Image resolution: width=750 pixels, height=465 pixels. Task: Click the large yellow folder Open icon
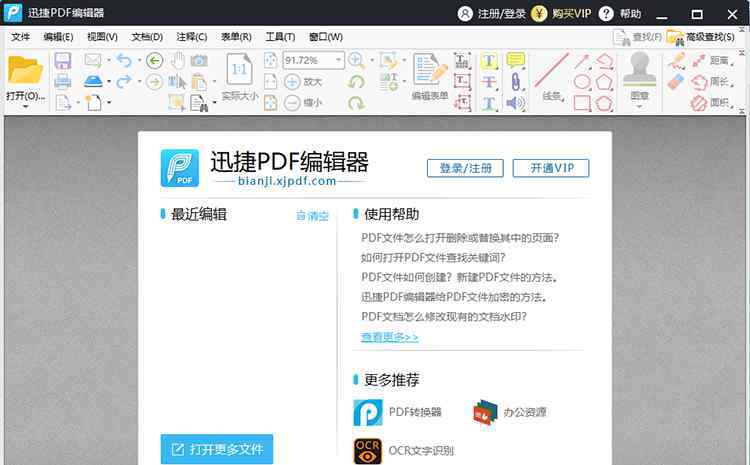pos(25,71)
